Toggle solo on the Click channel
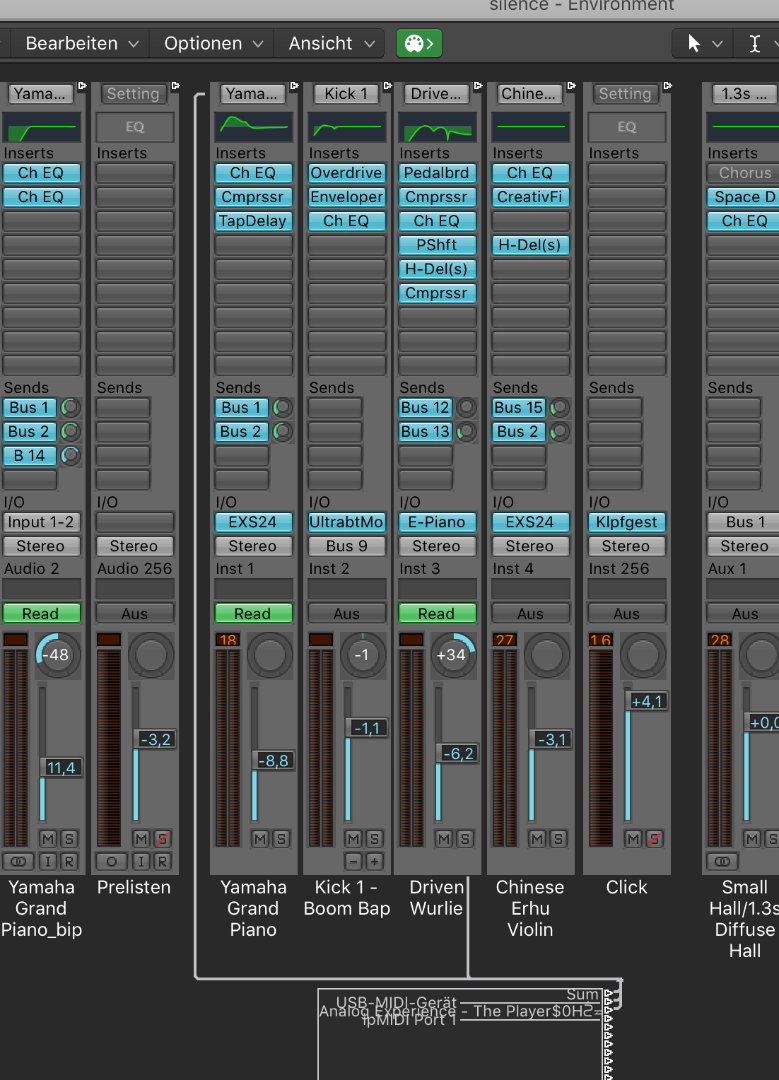Screen dimensions: 779x1080 pos(654,838)
